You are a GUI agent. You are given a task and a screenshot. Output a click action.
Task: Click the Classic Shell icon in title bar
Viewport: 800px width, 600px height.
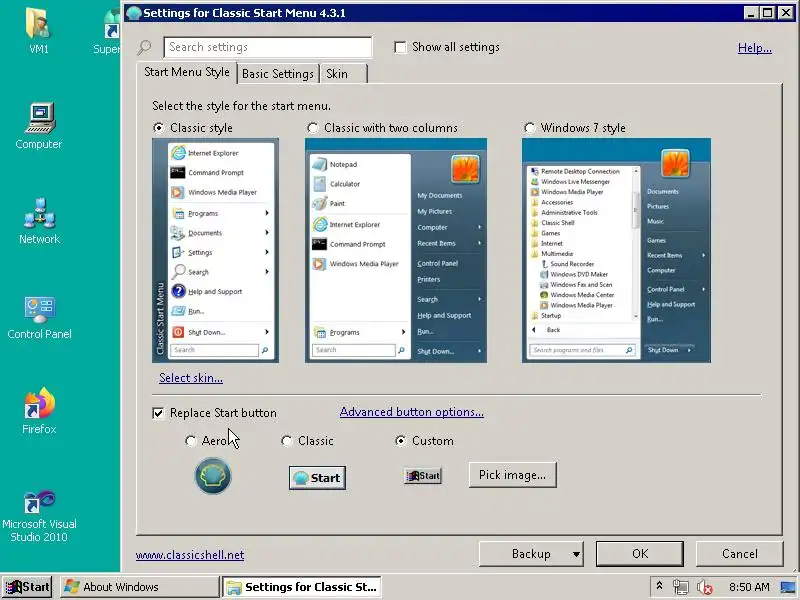[x=134, y=13]
